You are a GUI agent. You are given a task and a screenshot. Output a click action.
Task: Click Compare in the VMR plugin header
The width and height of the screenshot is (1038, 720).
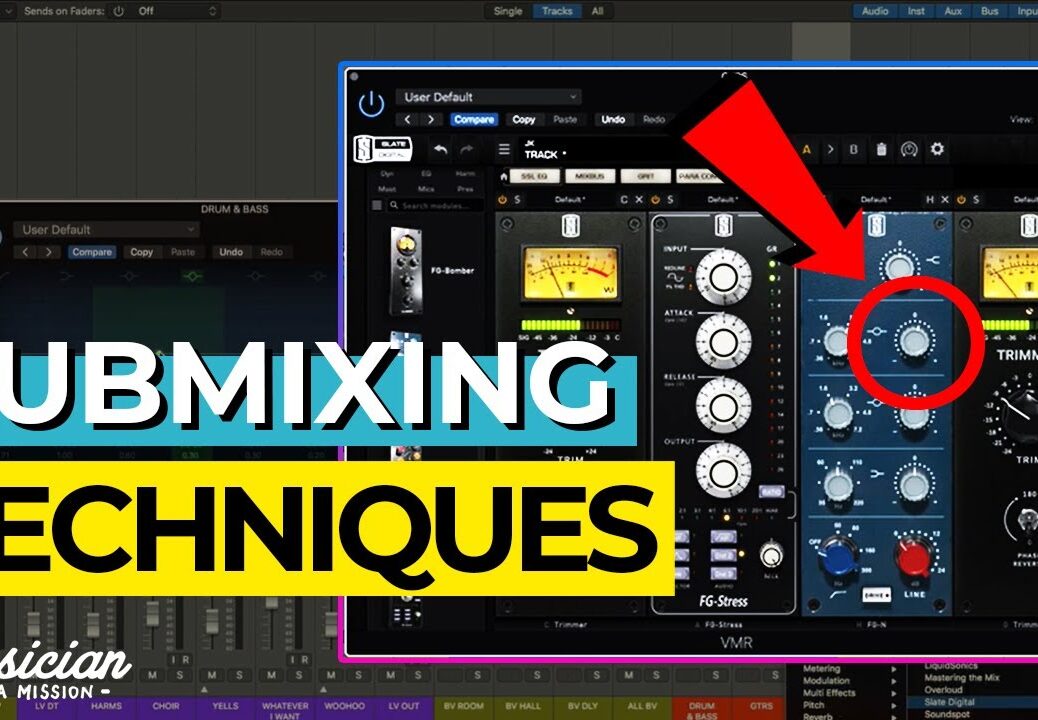[x=474, y=120]
